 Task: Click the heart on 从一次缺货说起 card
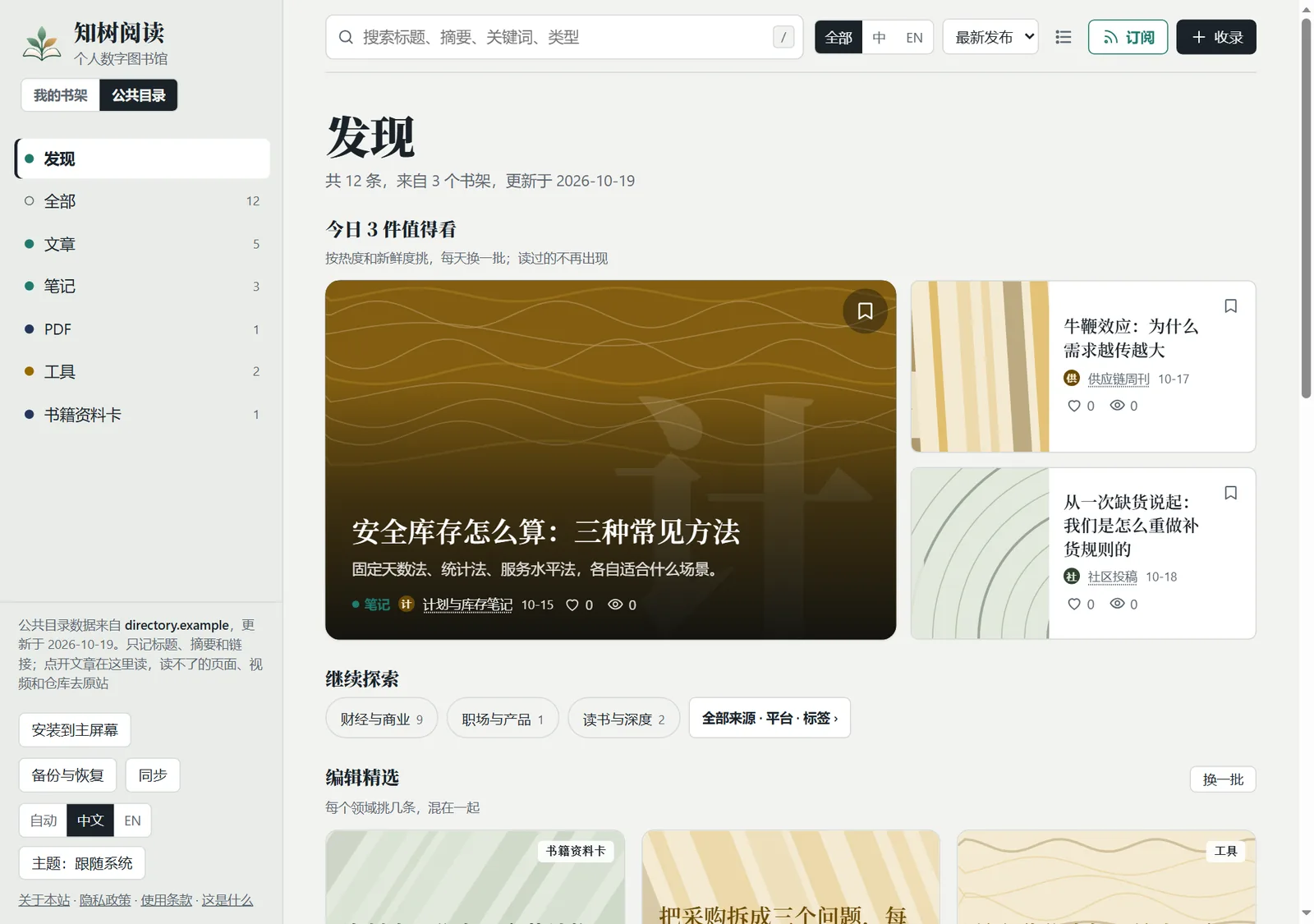click(x=1073, y=604)
